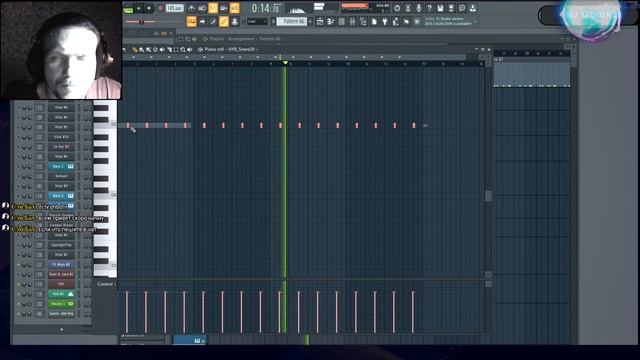Screen dimensions: 640x360
Task: Mute the Vocals 1 channel LED
Action: click(18, 304)
